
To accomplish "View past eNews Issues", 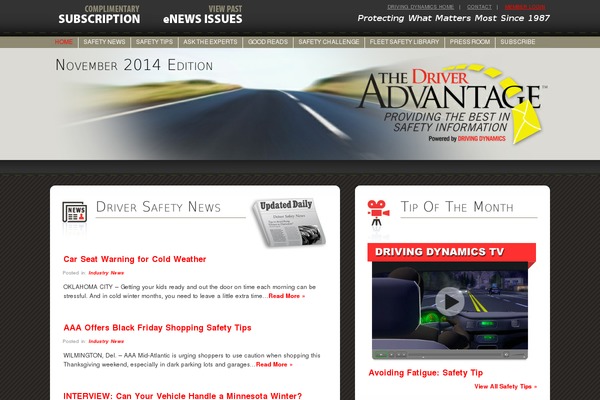I will click(x=203, y=15).
